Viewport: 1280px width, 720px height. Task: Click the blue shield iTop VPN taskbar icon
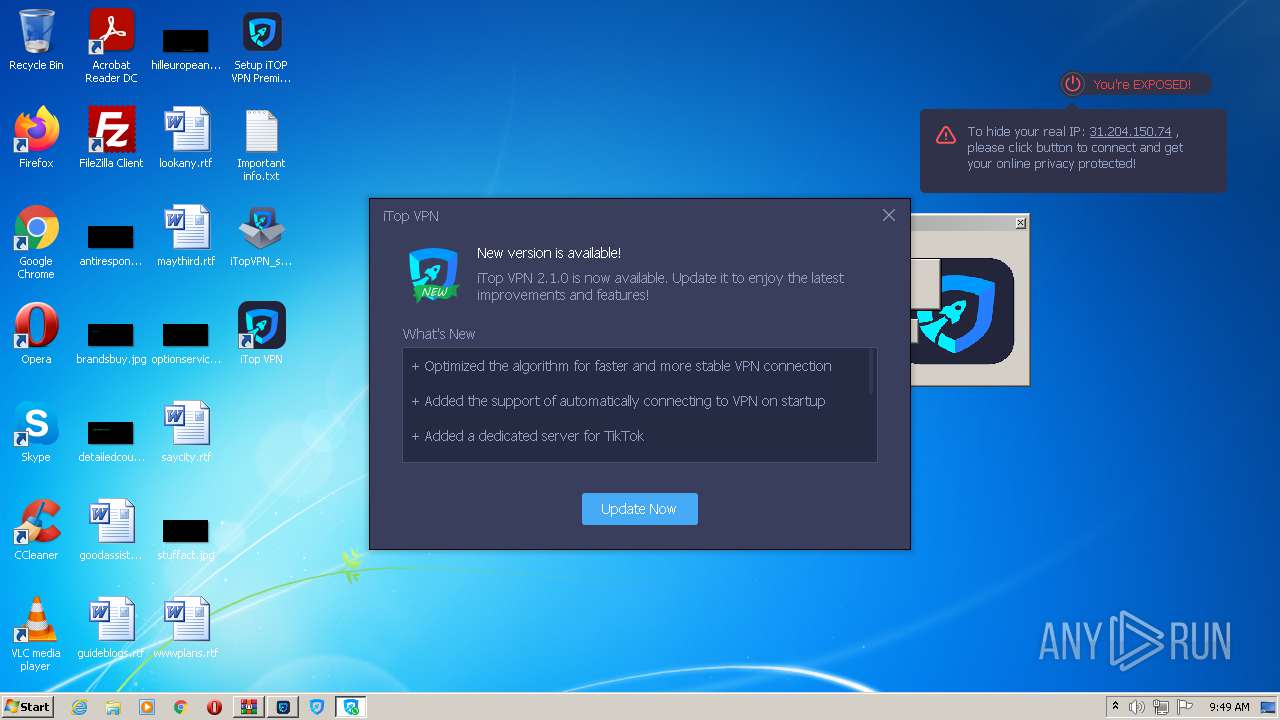point(317,707)
